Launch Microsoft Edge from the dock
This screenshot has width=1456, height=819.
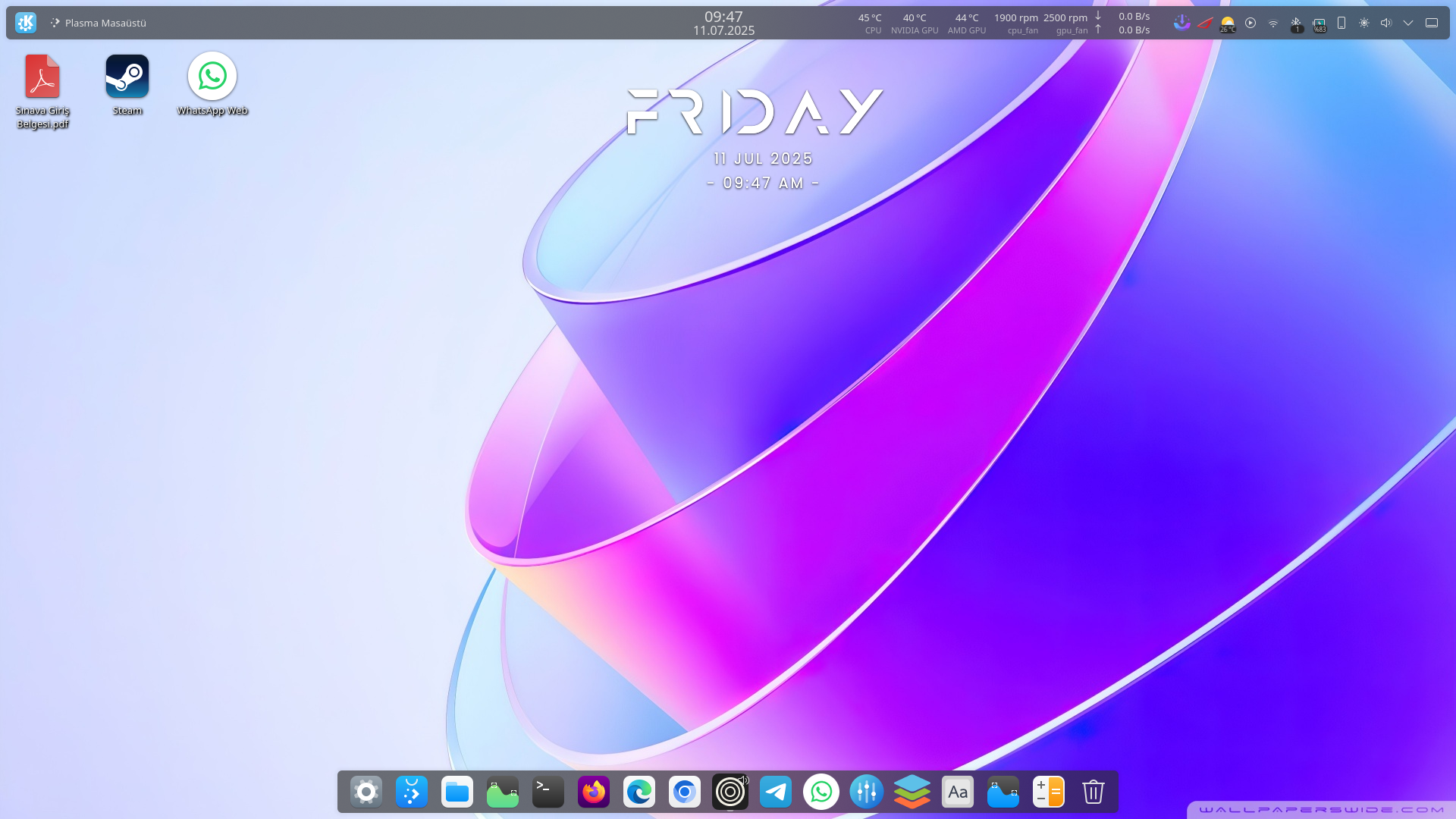[x=639, y=792]
